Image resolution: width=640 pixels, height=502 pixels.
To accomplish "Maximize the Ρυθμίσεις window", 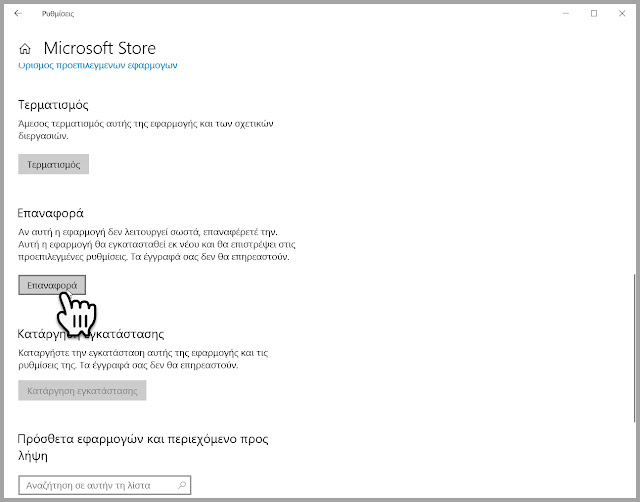I will tap(594, 13).
